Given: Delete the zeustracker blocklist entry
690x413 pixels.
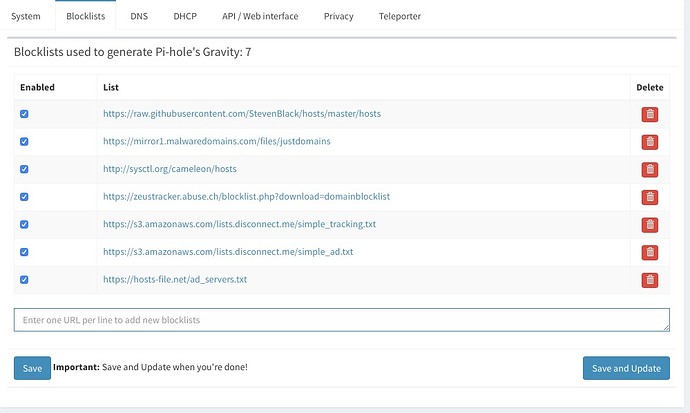Looking at the screenshot, I should pos(650,197).
